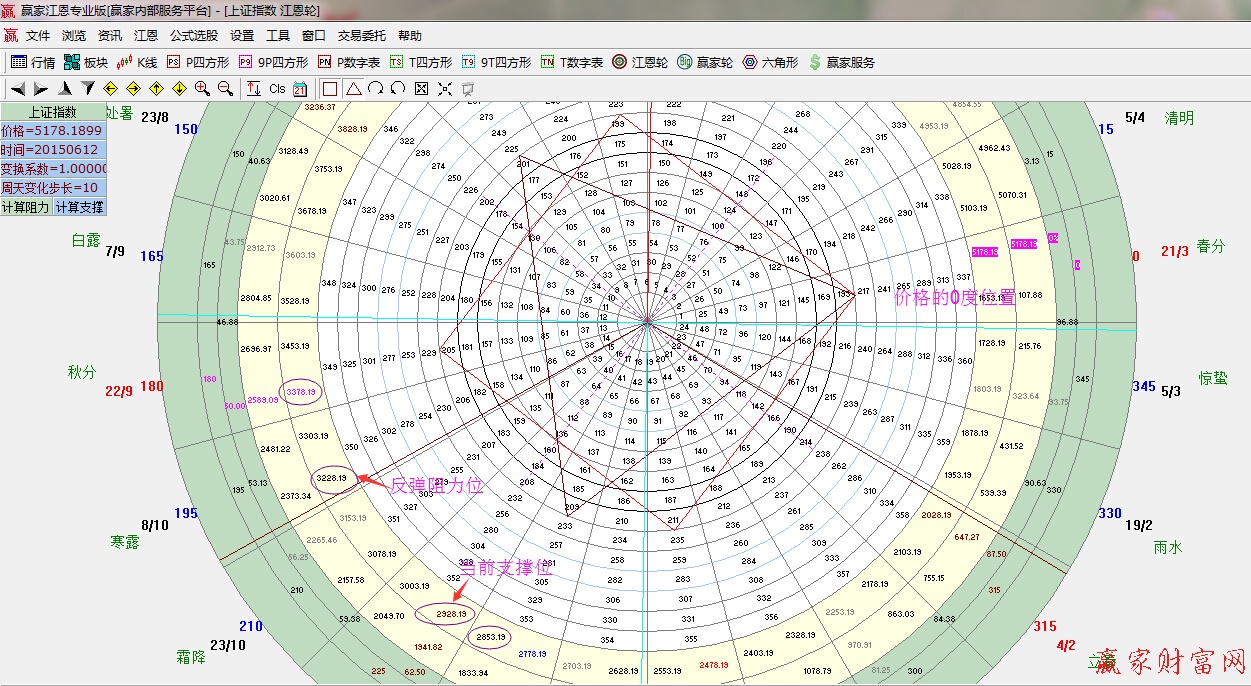Screen dimensions: 1251x686
Task: Select the square drawing tool
Action: click(330, 88)
